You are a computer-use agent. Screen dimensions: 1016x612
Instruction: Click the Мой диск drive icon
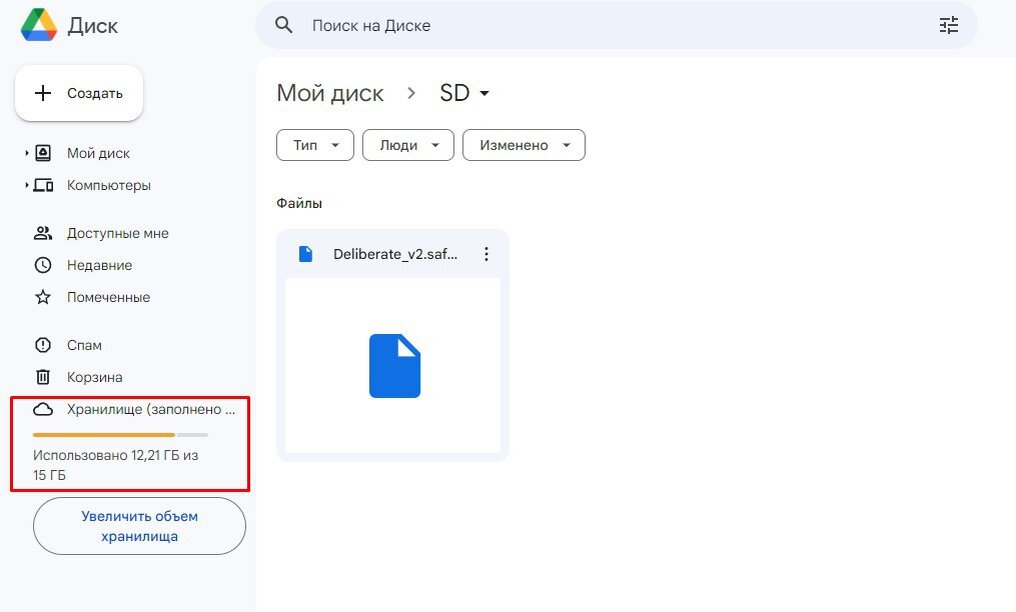43,153
